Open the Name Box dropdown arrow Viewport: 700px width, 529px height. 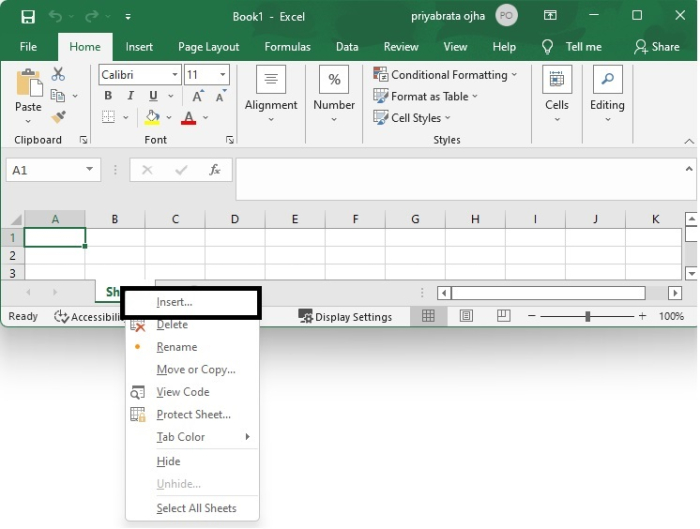90,170
